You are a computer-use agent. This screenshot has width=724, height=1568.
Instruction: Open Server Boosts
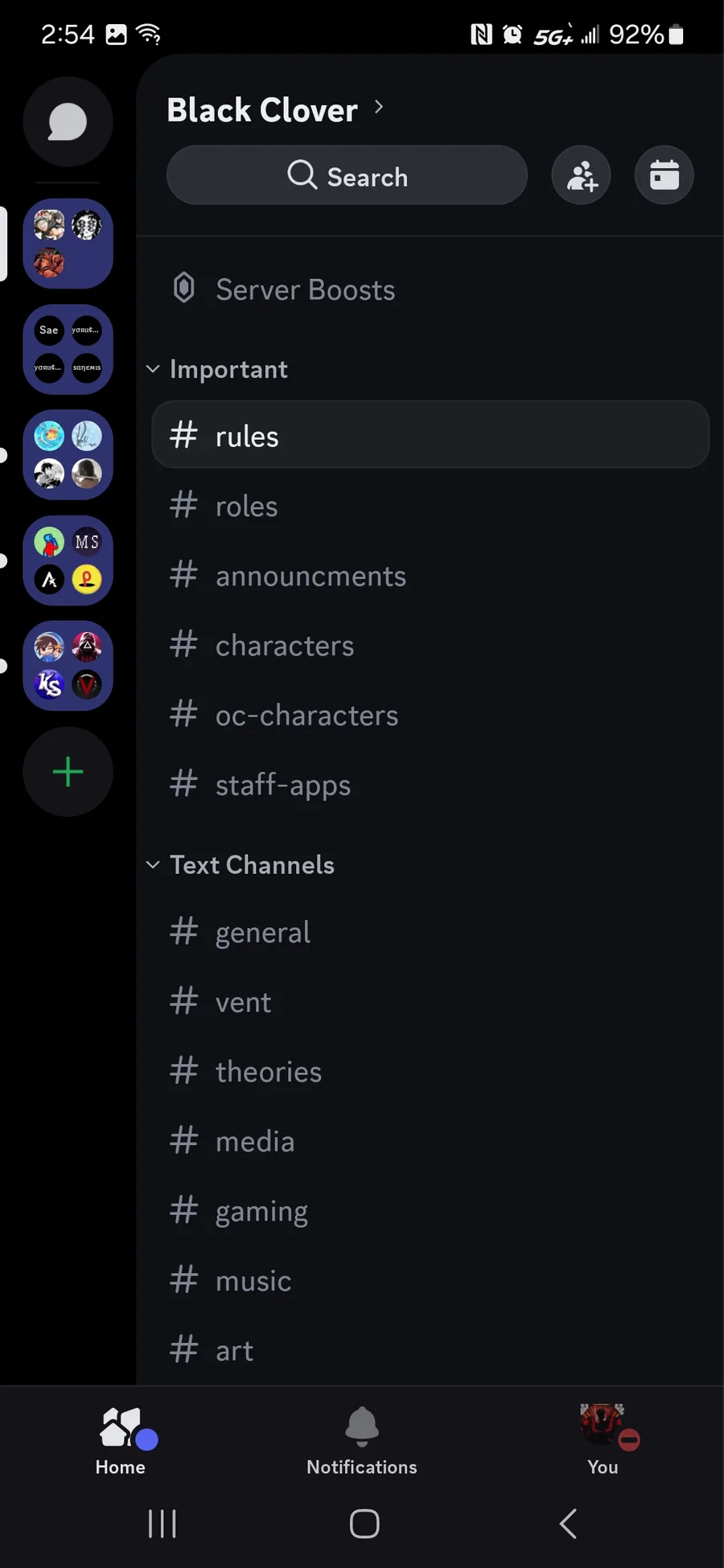pos(305,289)
